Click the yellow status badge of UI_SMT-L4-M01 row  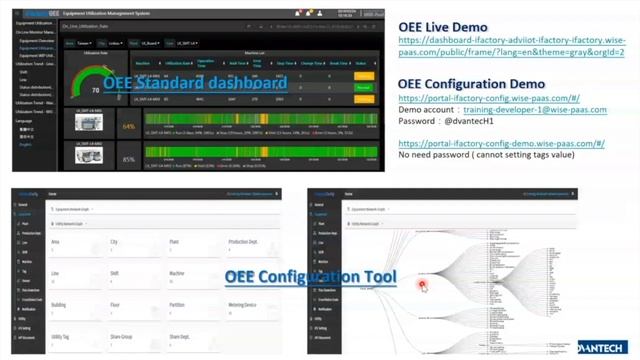point(364,76)
